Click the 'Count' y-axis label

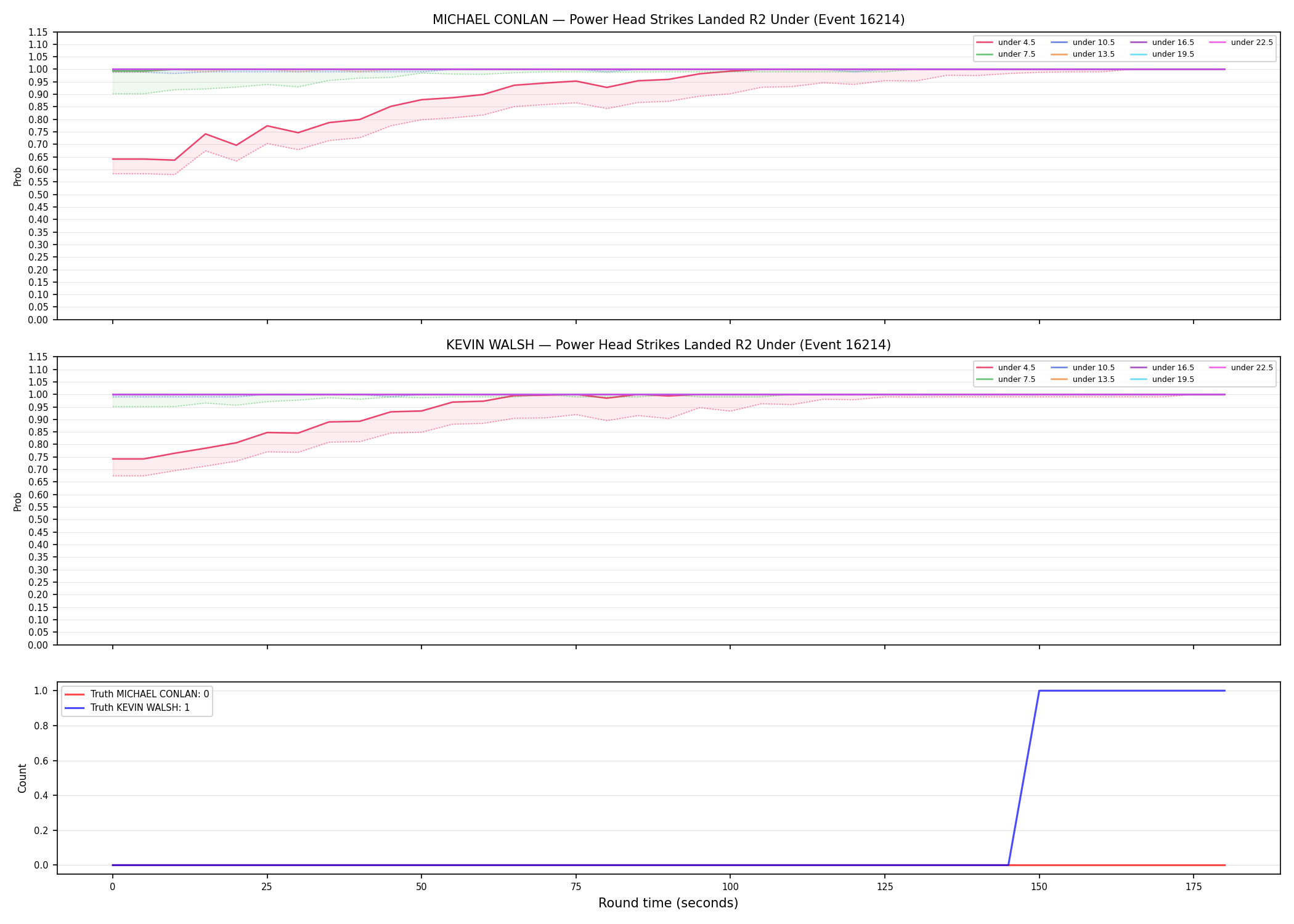[x=23, y=778]
